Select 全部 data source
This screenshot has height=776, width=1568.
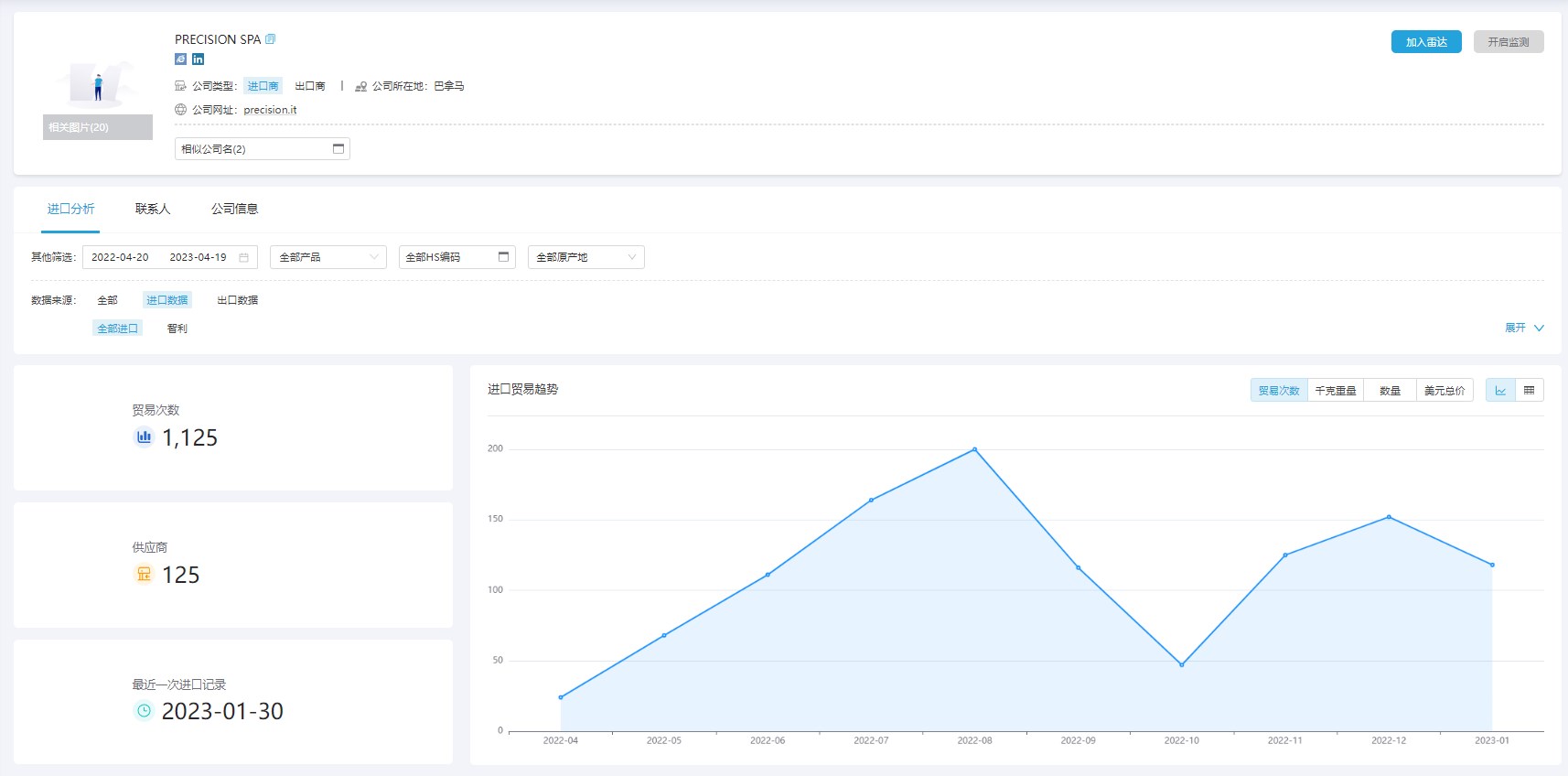click(108, 300)
